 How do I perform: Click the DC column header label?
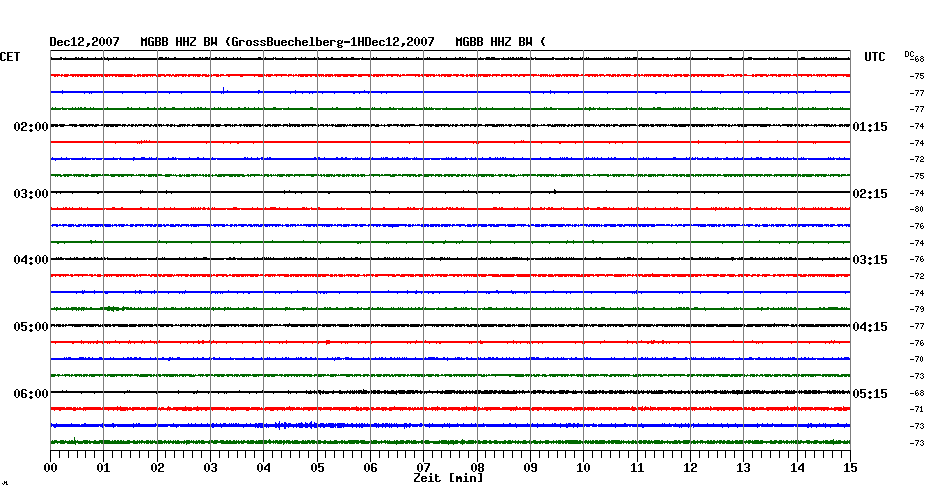[909, 55]
